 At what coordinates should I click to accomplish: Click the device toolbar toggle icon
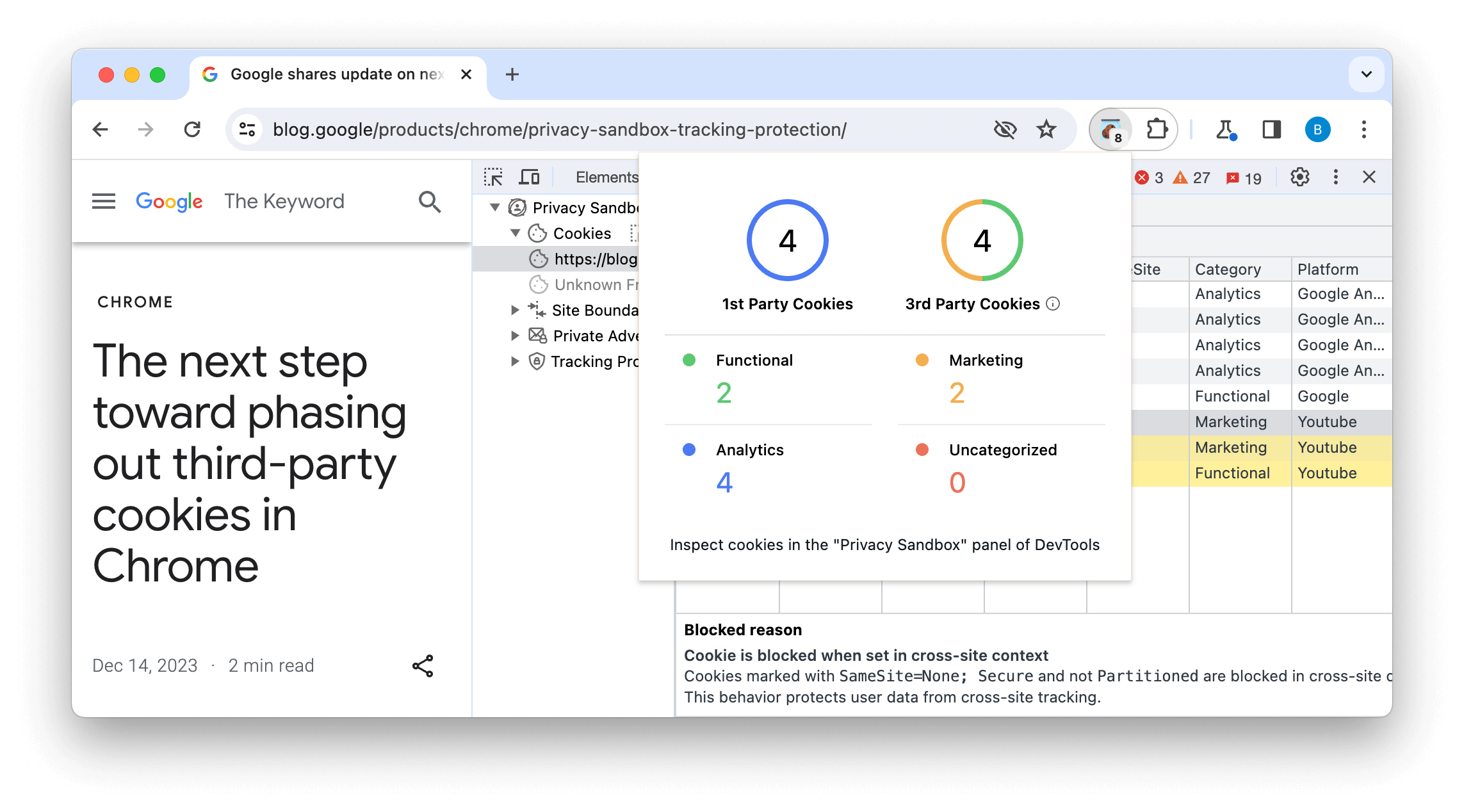pos(531,176)
